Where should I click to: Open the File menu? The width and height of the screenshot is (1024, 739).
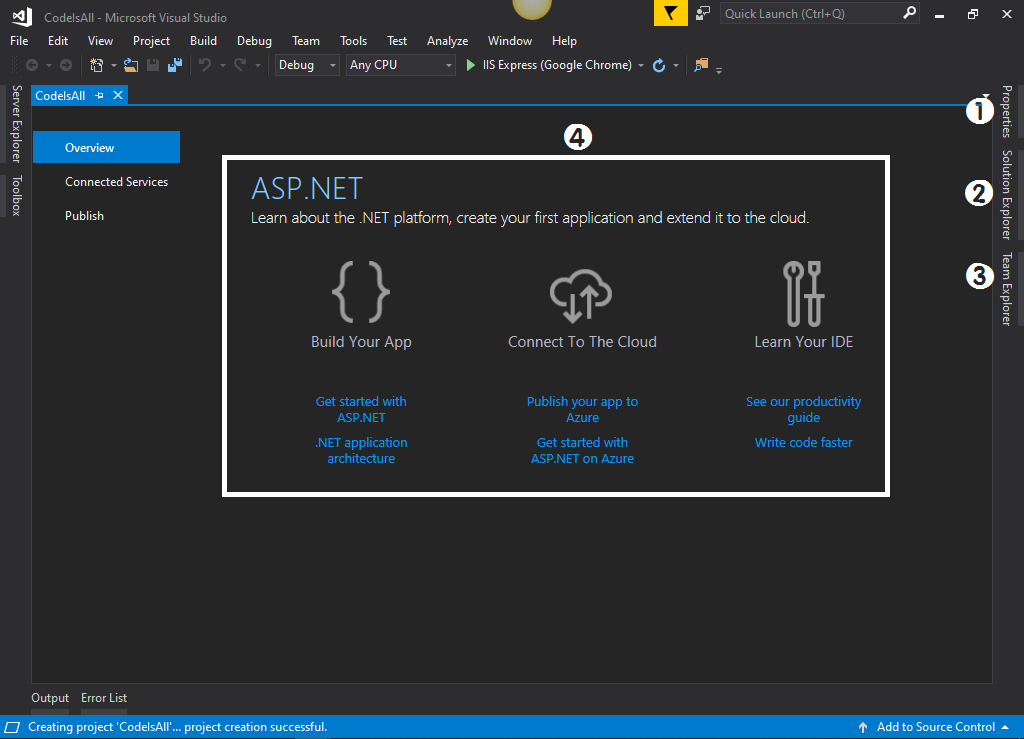[x=19, y=40]
